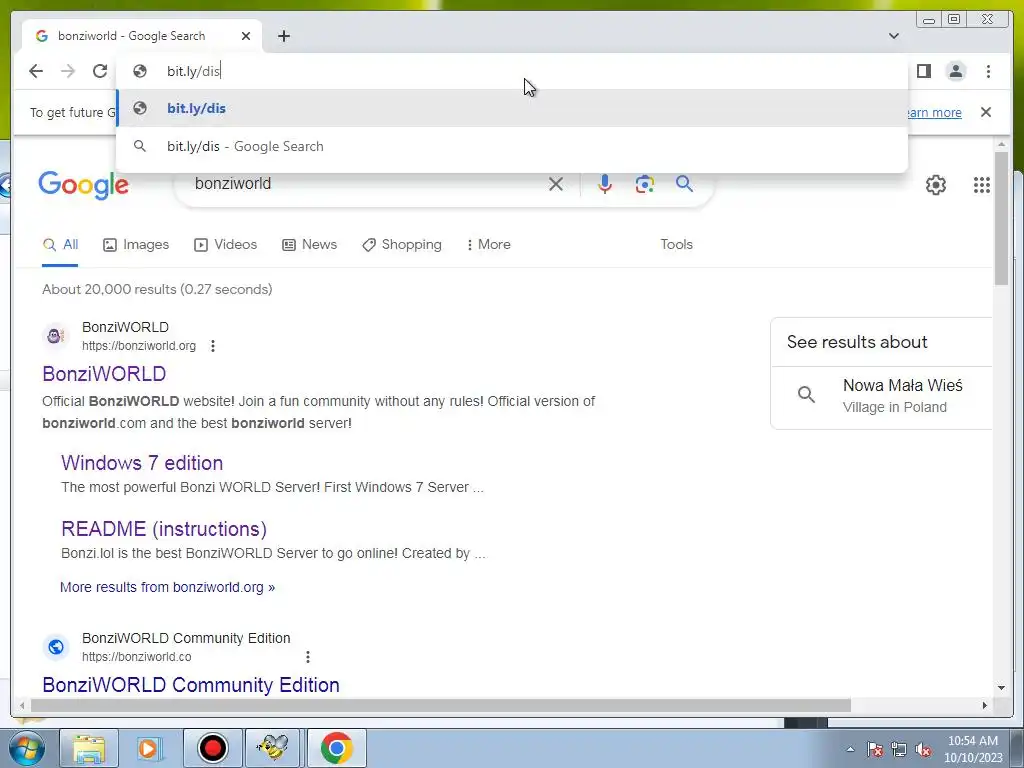Image resolution: width=1024 pixels, height=768 pixels.
Task: Switch to the Shopping tab
Action: click(402, 245)
